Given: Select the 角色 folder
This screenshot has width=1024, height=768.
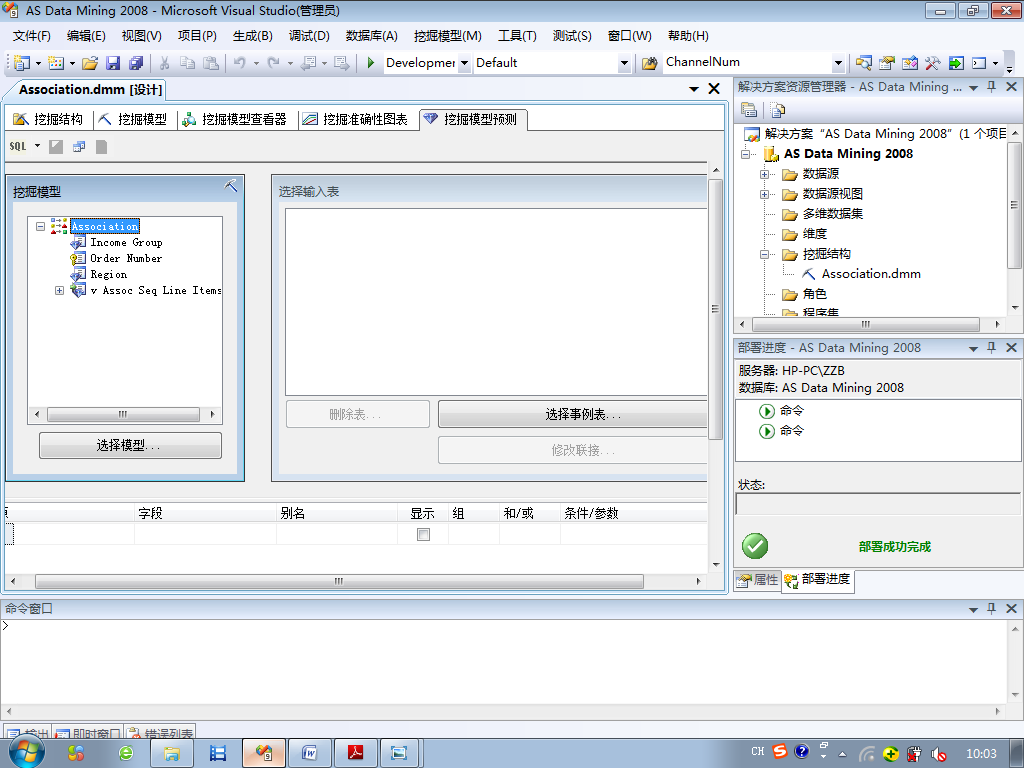Looking at the screenshot, I should [814, 295].
